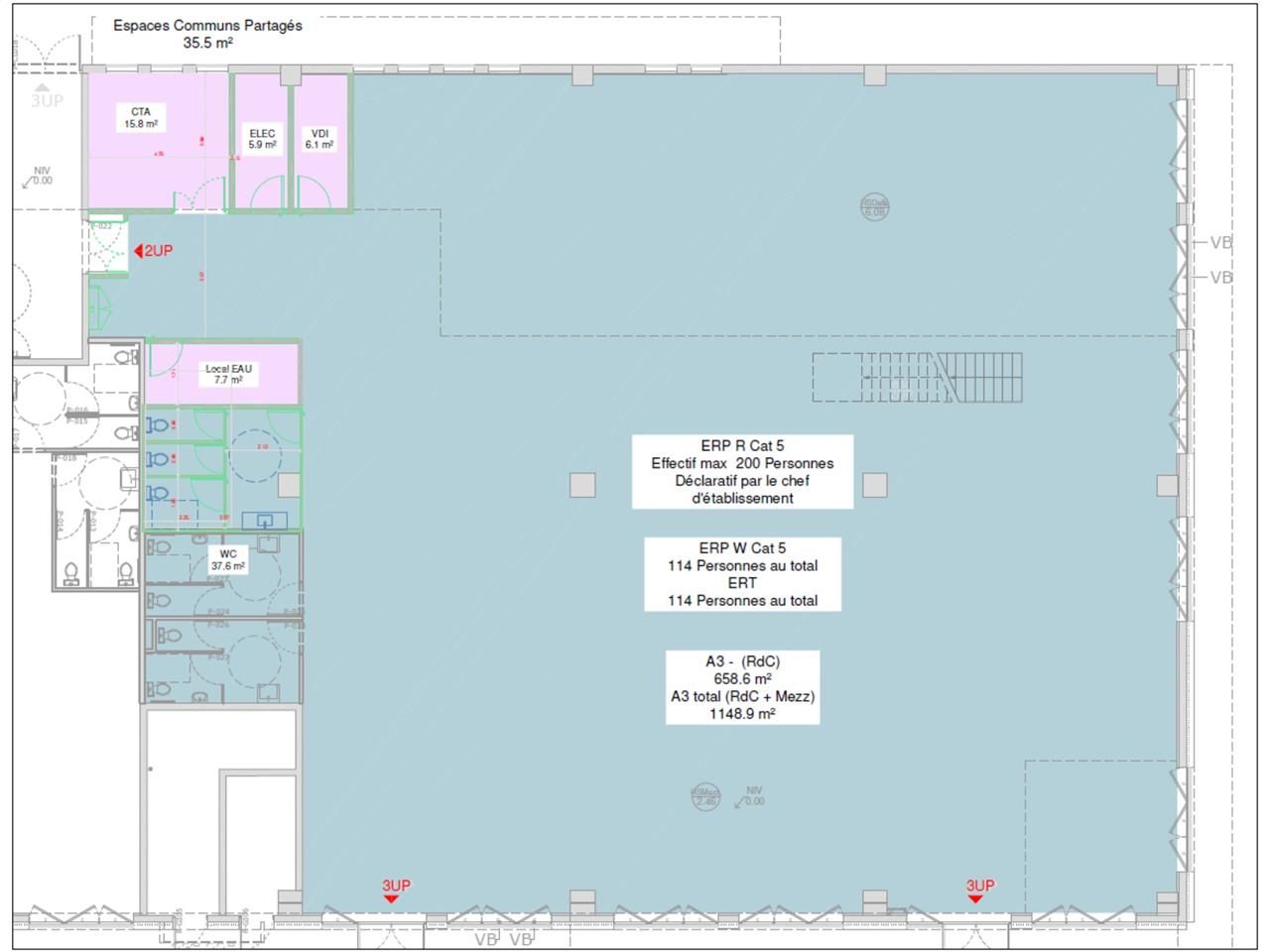The width and height of the screenshot is (1270, 952).
Task: Select the Espaces Communs Partagés heading
Action: 207,27
